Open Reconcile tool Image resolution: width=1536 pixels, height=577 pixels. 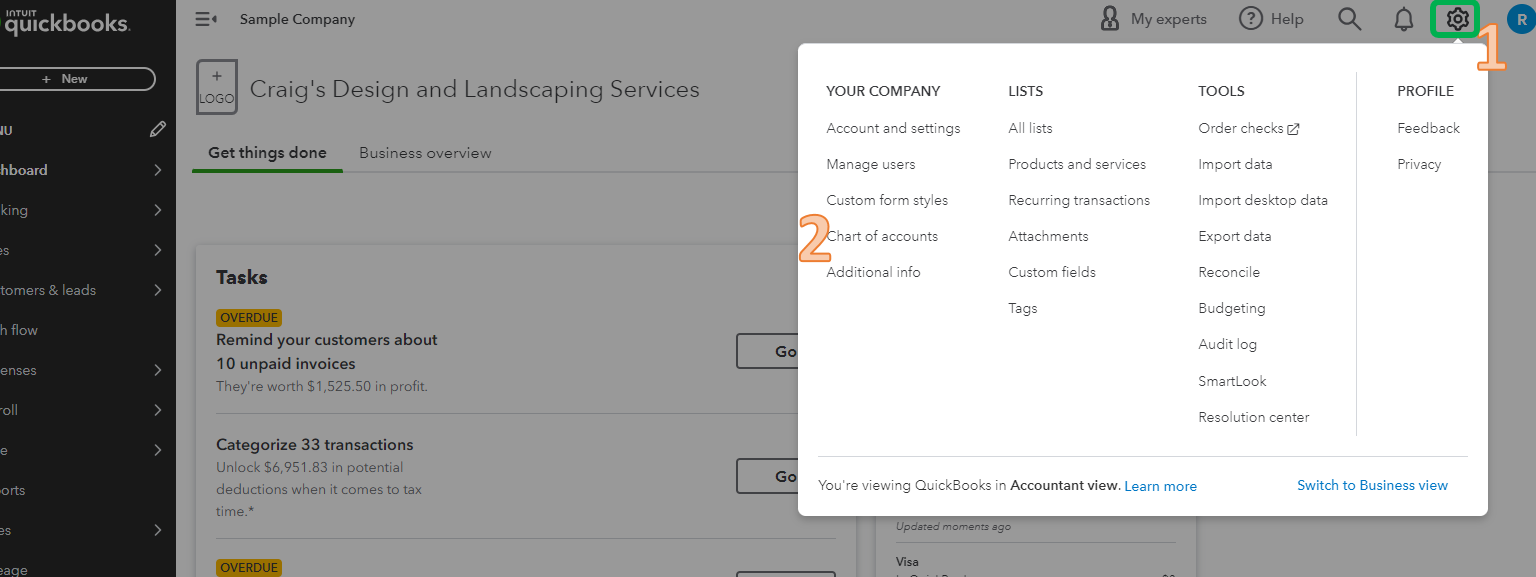(x=1229, y=272)
